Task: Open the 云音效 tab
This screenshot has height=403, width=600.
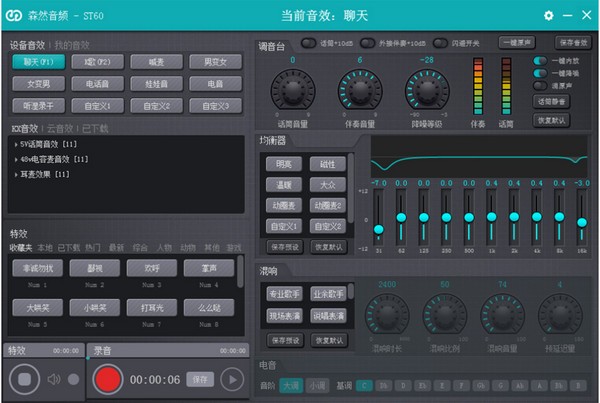Action: [60, 128]
